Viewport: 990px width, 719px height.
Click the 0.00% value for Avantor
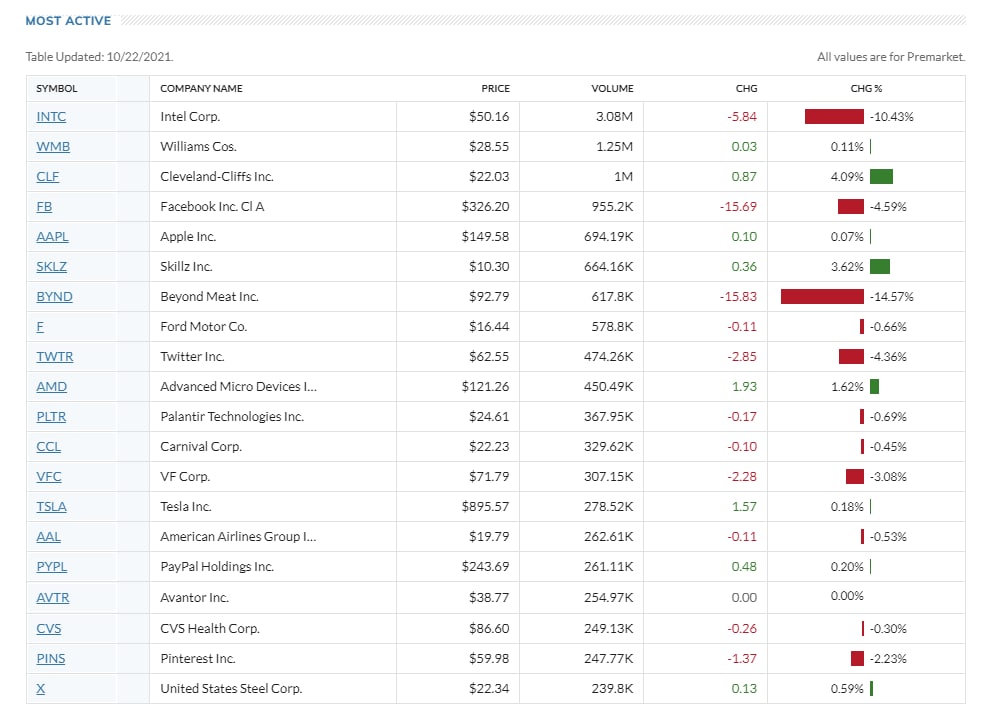(x=847, y=596)
